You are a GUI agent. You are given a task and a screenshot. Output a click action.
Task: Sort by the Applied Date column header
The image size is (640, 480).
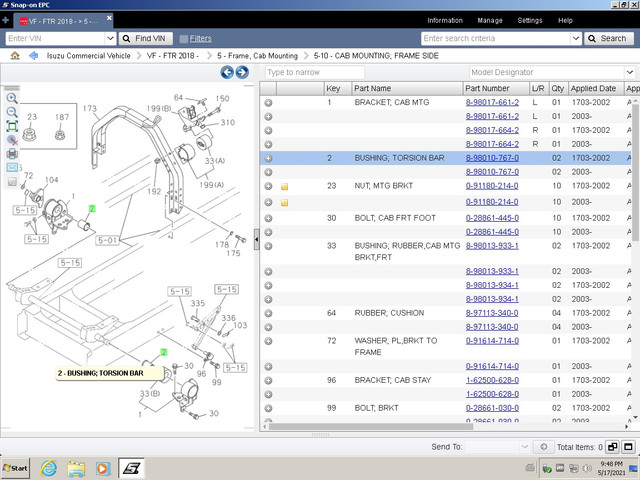(596, 88)
